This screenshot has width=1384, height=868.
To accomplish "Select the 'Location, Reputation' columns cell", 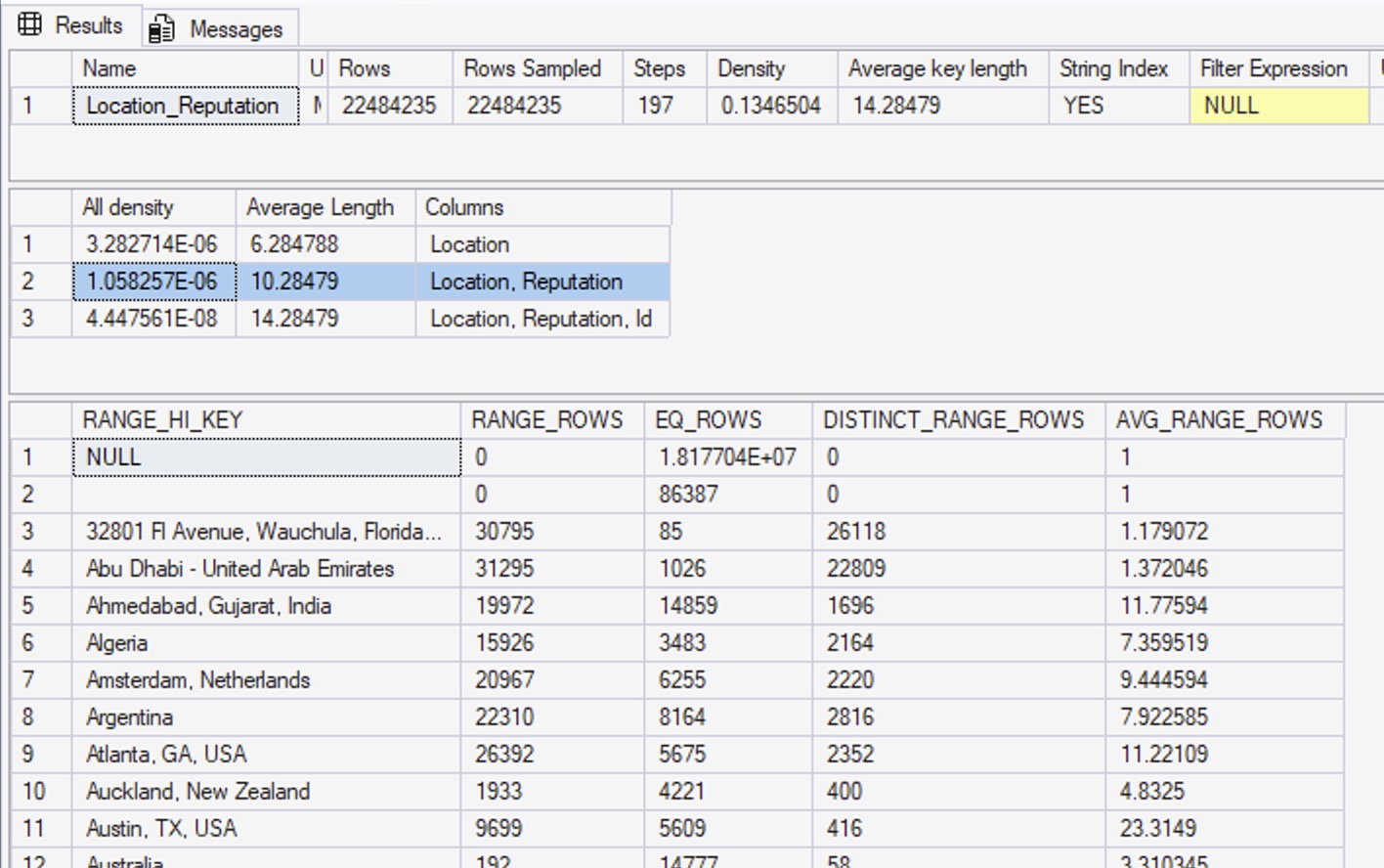I will (x=527, y=282).
